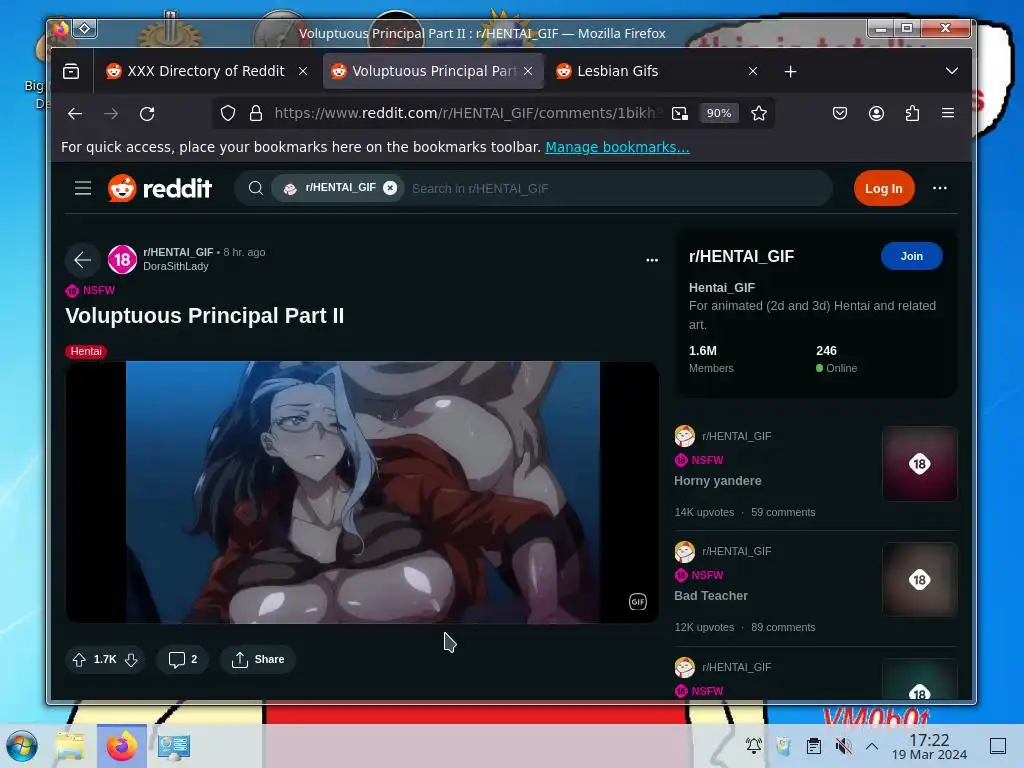Show site security lock information
Screen dimensions: 1024x768
(255, 114)
